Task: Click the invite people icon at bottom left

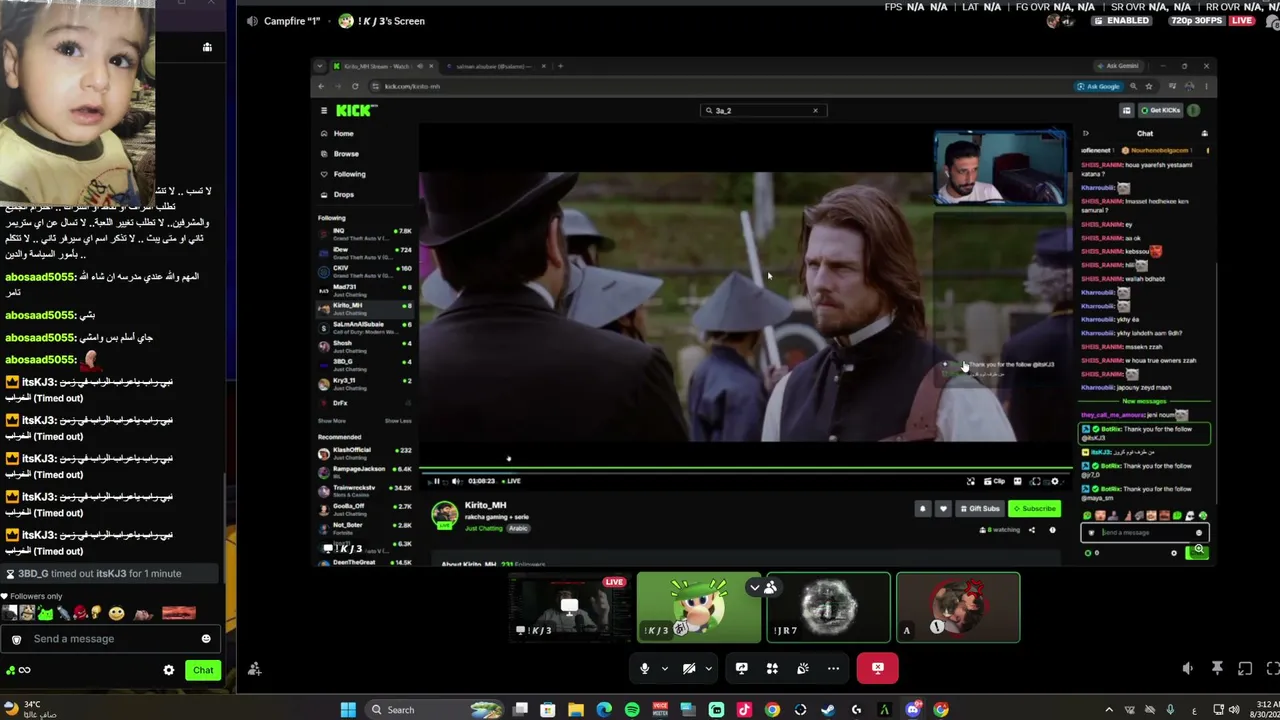Action: (x=255, y=669)
